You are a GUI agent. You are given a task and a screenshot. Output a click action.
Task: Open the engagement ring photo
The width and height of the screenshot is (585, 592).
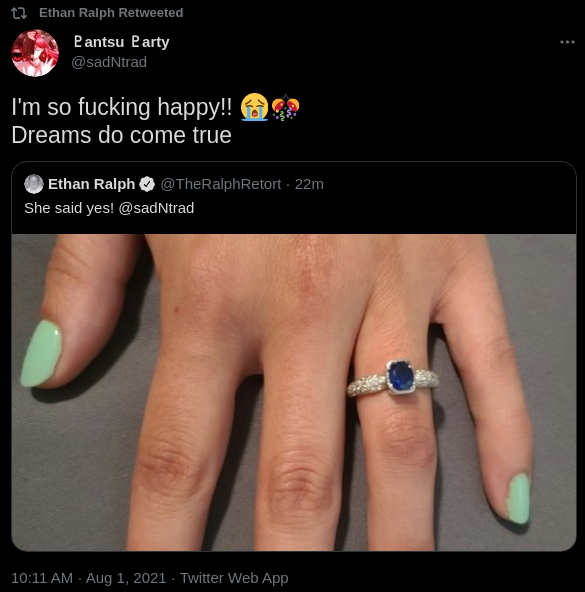click(294, 392)
